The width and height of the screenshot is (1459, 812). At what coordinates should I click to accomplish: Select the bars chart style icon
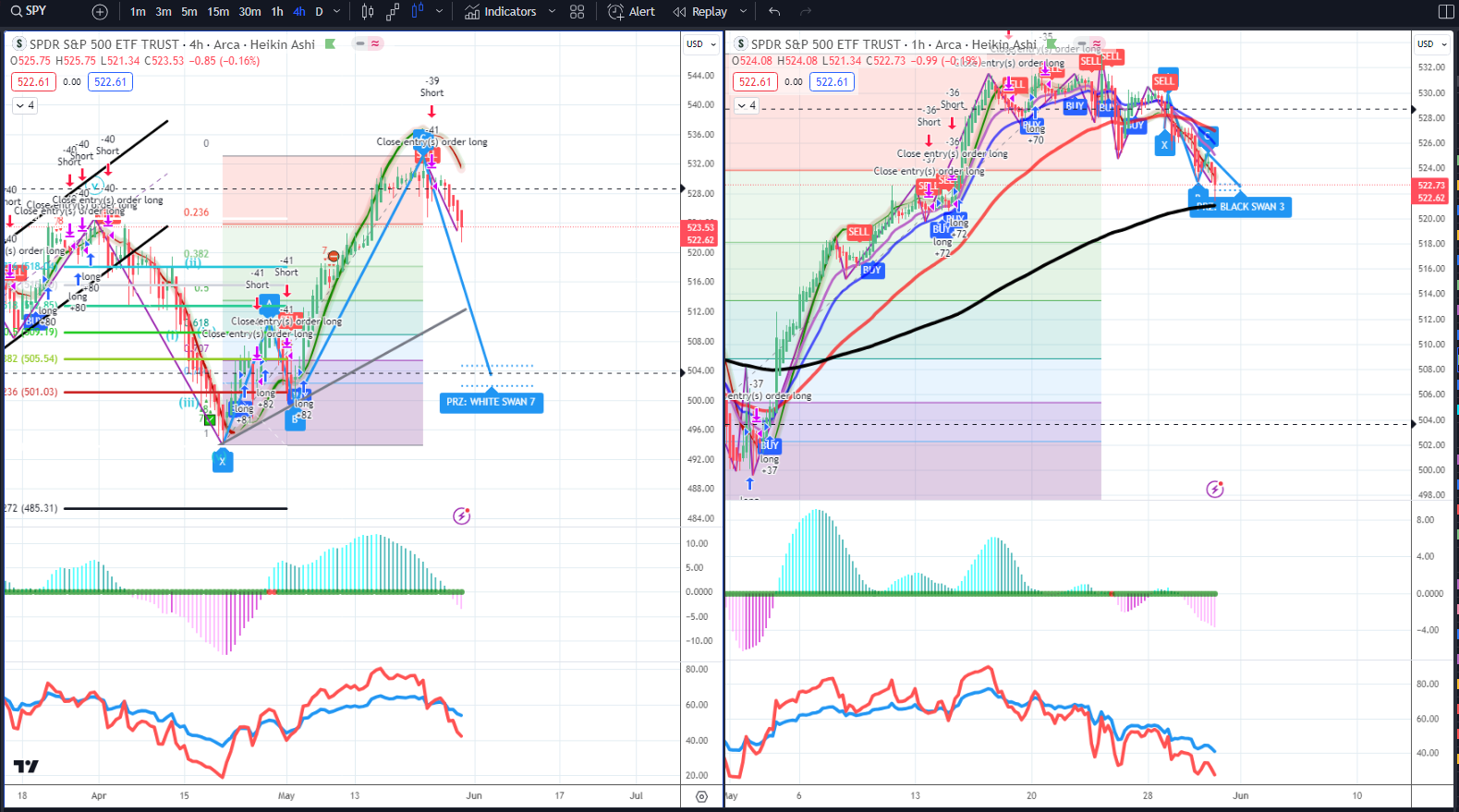coord(368,12)
